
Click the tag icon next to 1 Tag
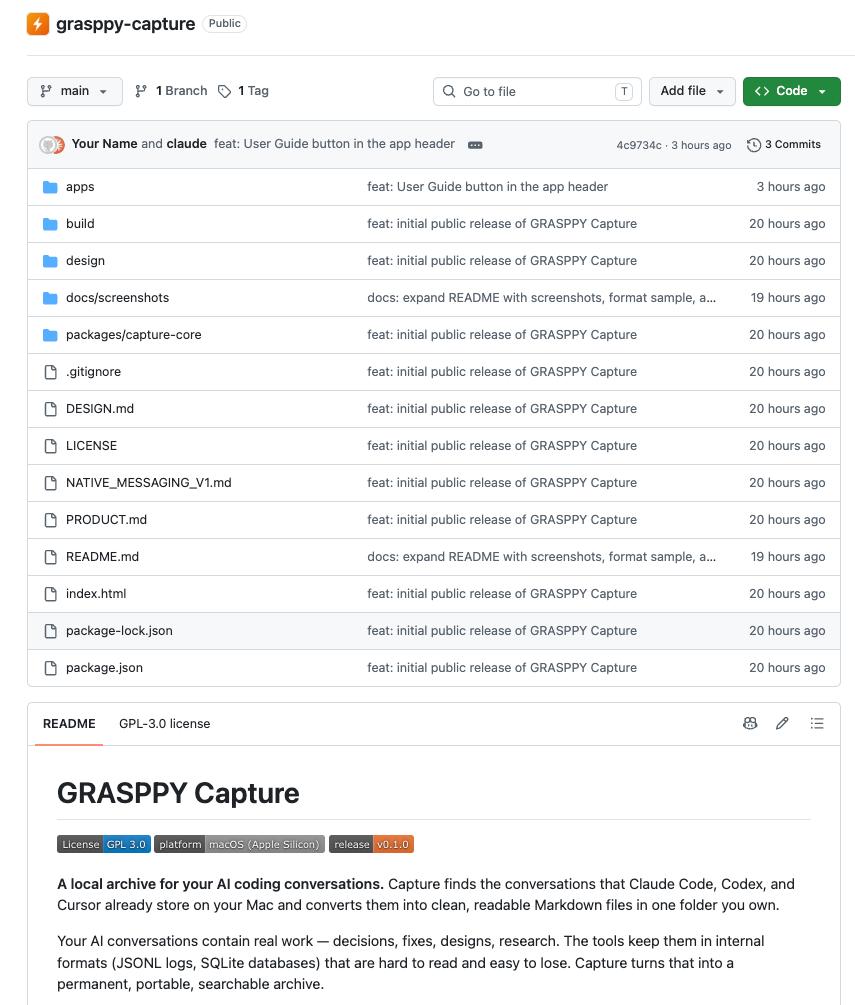coord(224,91)
